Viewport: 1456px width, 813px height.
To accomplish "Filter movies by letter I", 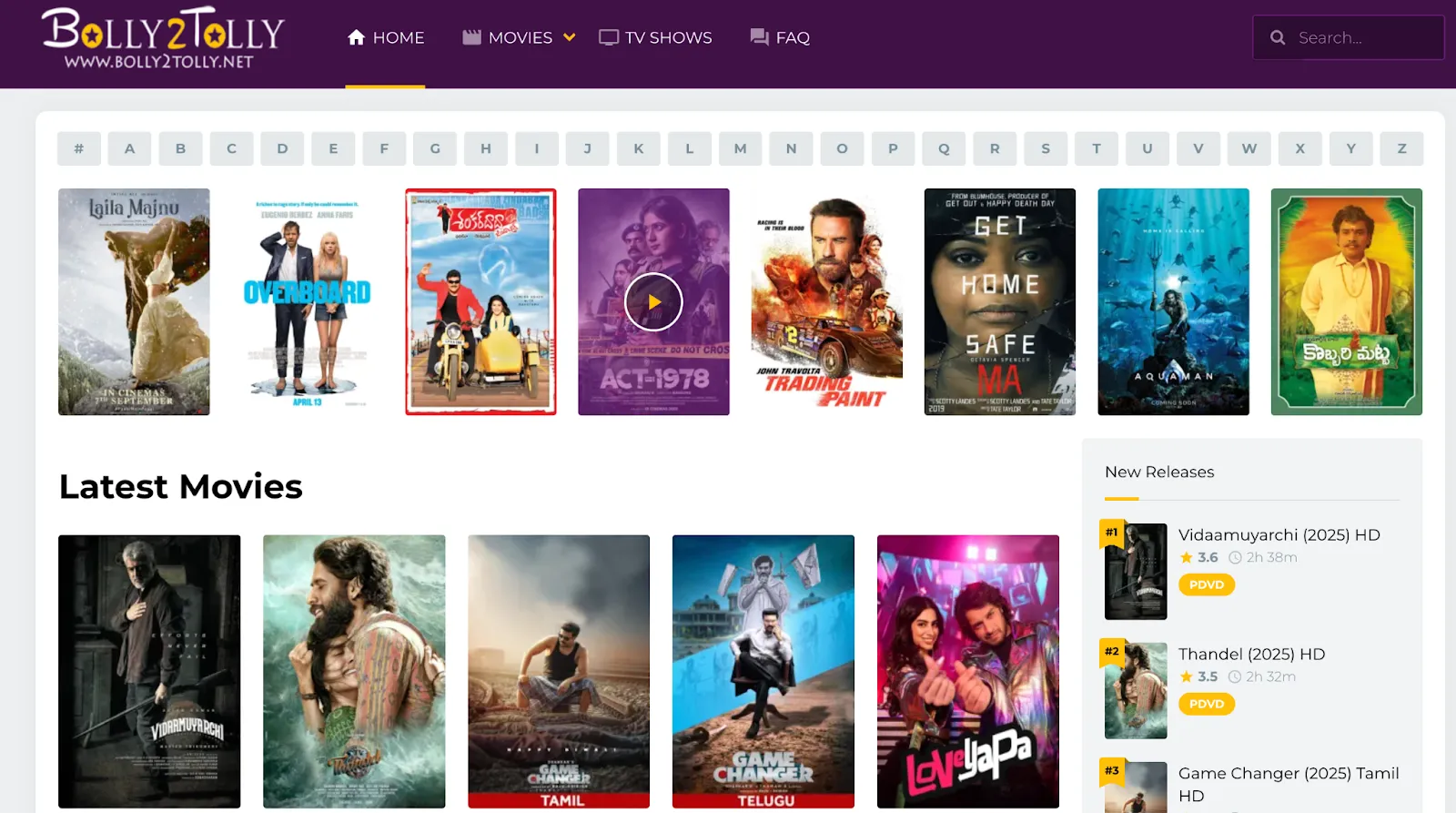I will (537, 148).
